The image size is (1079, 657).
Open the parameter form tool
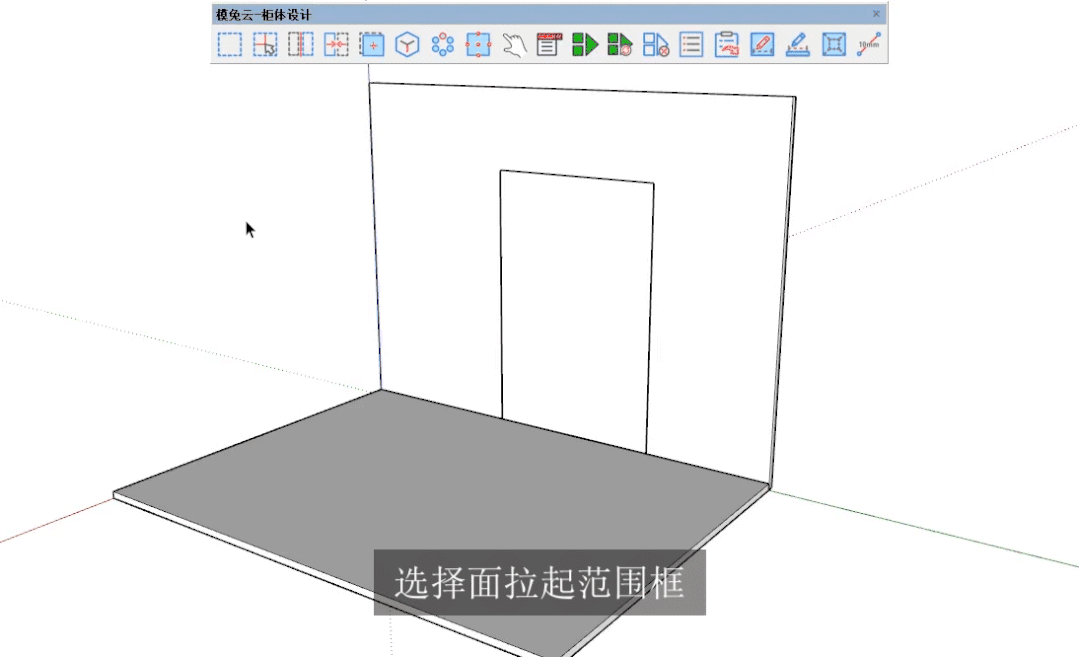tap(549, 44)
